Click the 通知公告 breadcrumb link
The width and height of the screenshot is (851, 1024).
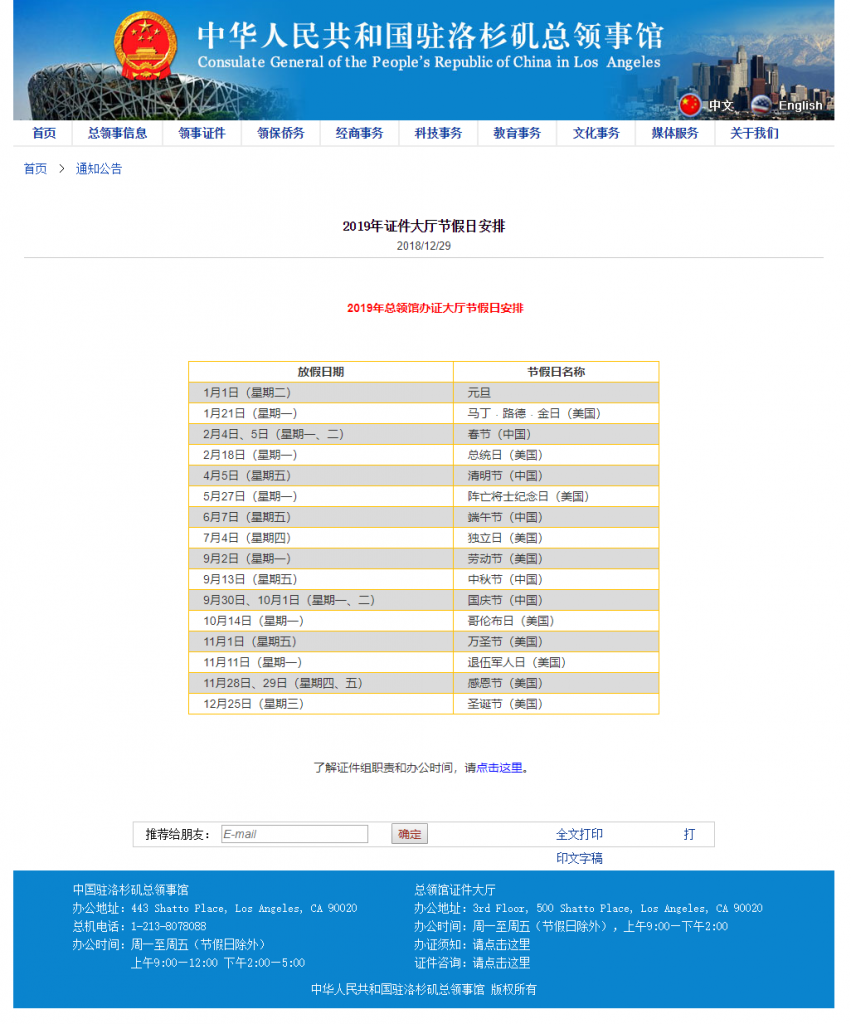tap(99, 169)
